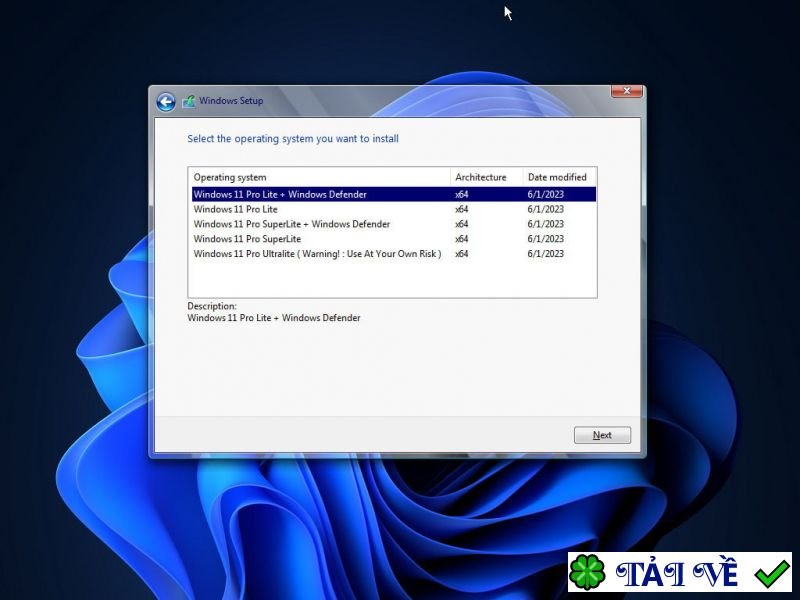800x600 pixels.
Task: Click x64 in the Pro Ultralite row
Action: [x=462, y=254]
